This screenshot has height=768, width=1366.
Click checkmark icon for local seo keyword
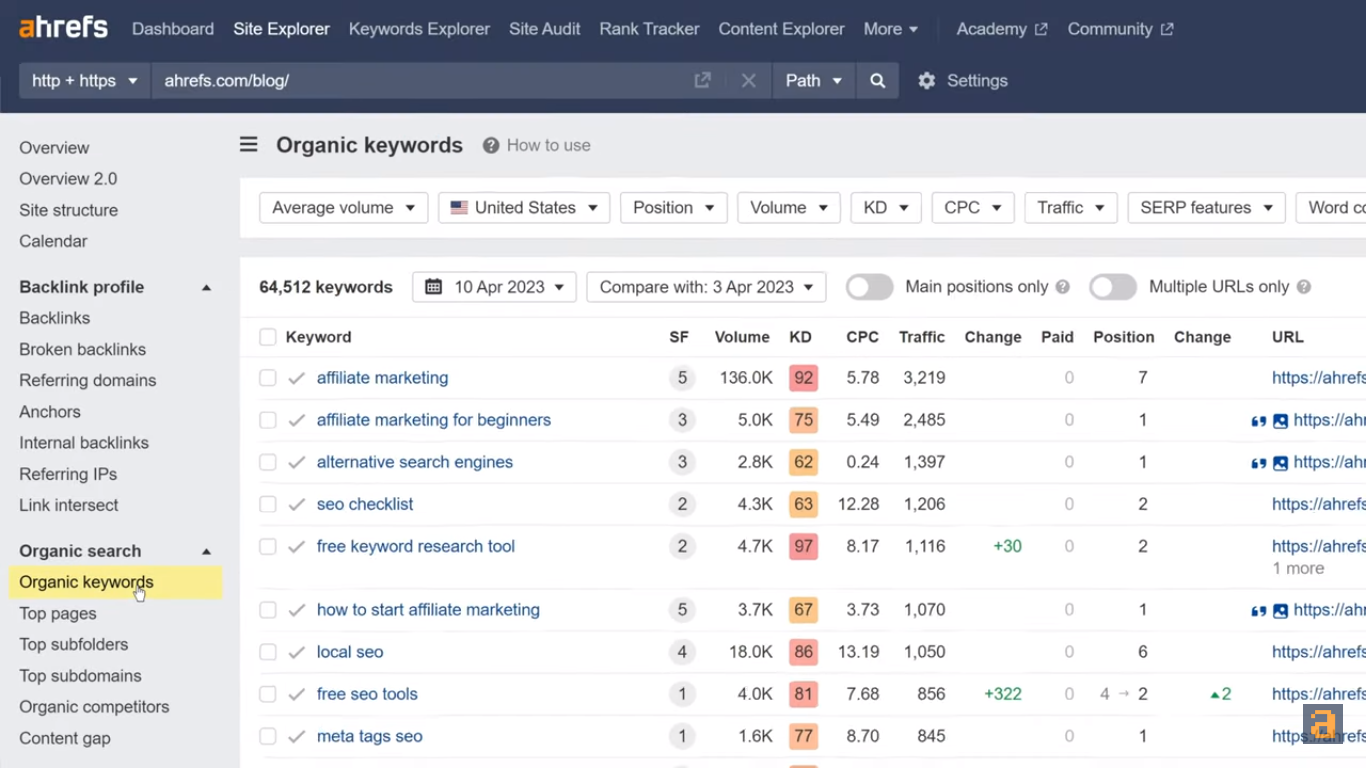coord(297,652)
